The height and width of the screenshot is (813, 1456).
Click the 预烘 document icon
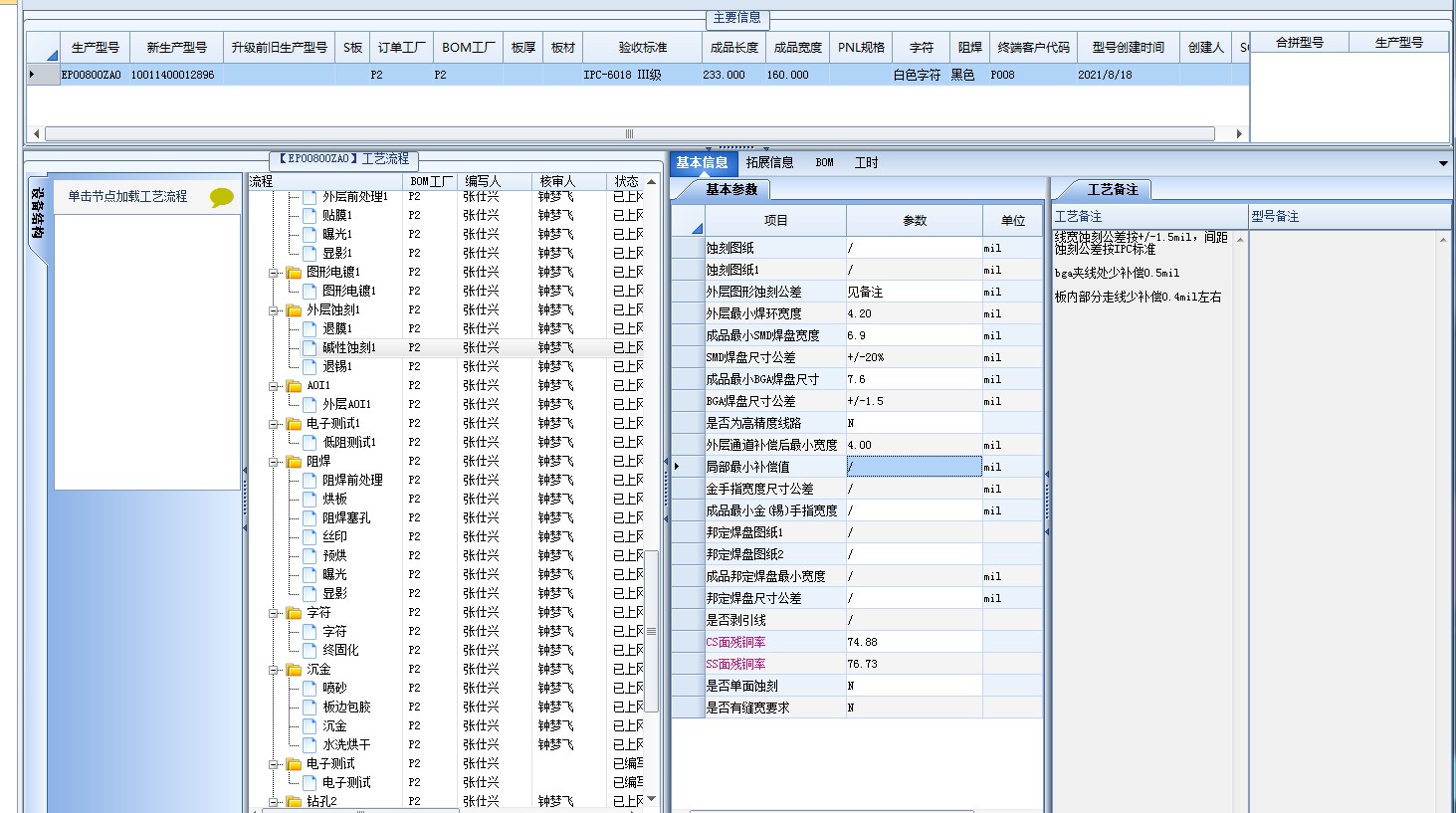pos(310,556)
